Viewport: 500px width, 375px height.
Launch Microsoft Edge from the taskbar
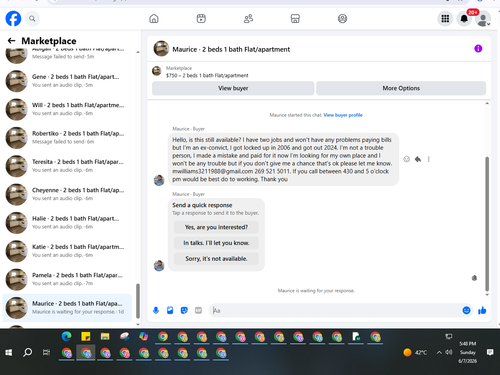[x=66, y=337]
